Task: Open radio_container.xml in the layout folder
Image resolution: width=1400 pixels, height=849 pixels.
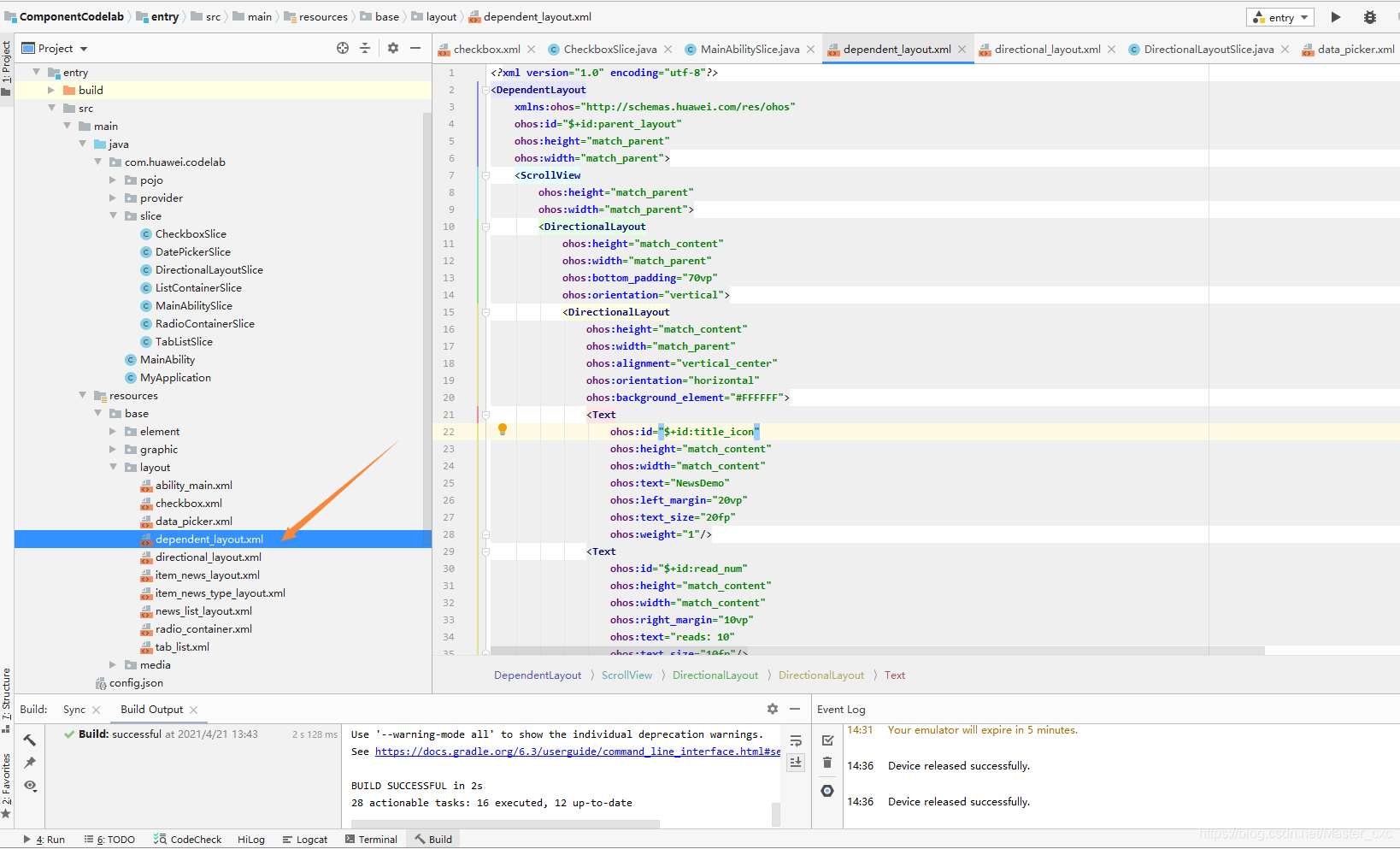Action: click(203, 629)
